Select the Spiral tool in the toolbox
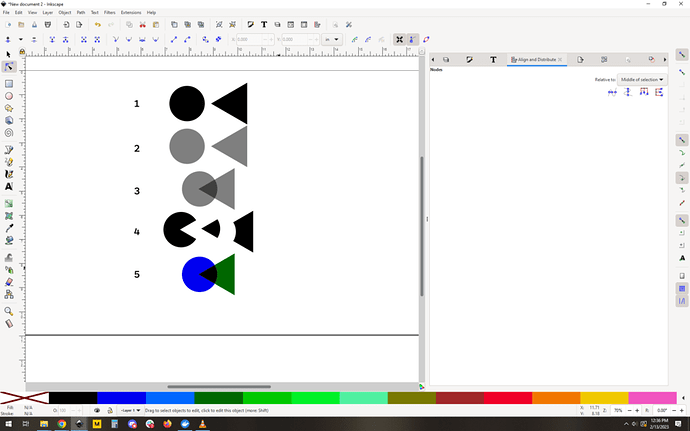This screenshot has width=690, height=431. [x=9, y=132]
